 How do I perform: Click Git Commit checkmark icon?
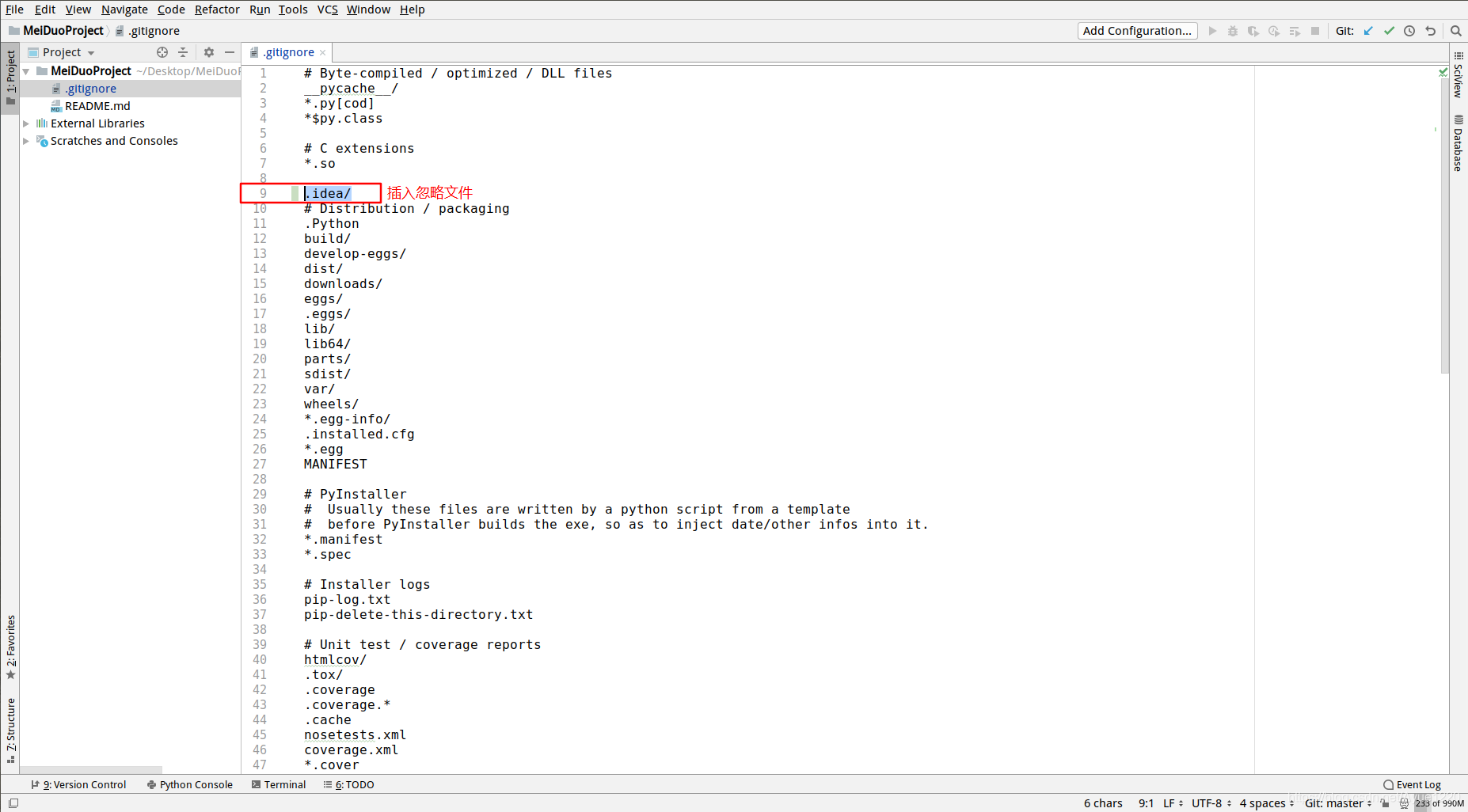click(1389, 31)
